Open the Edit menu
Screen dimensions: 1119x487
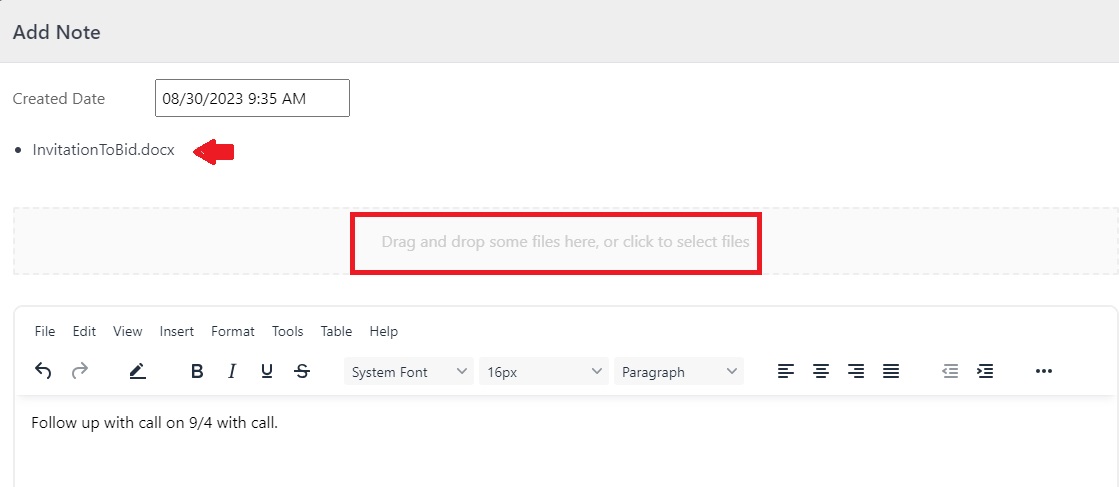tap(84, 331)
